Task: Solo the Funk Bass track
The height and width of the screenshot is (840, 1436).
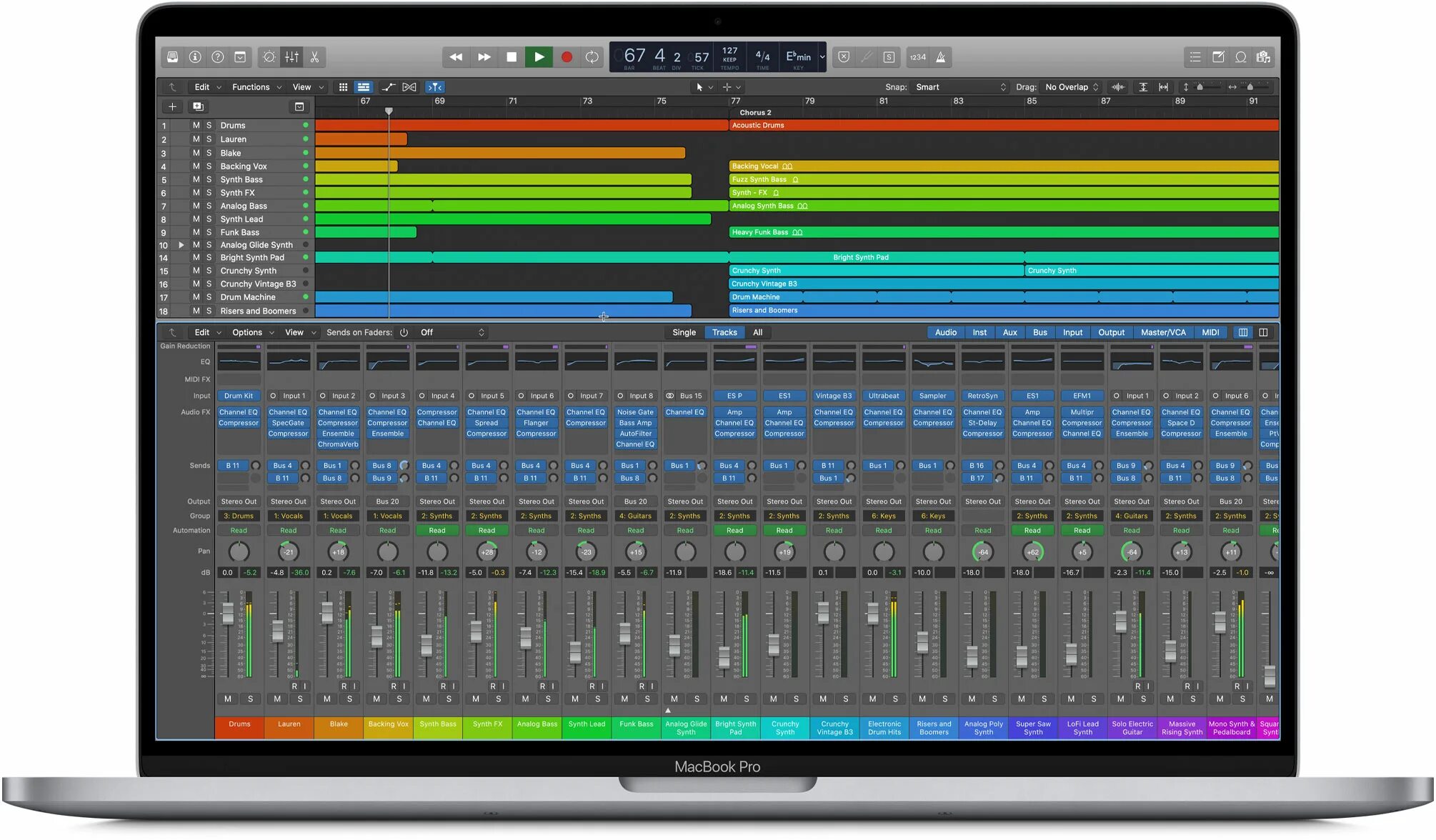Action: (209, 232)
